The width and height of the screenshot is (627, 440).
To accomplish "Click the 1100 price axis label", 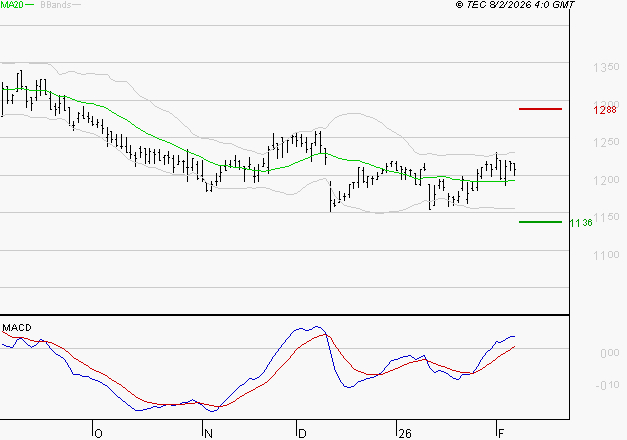I will [606, 255].
